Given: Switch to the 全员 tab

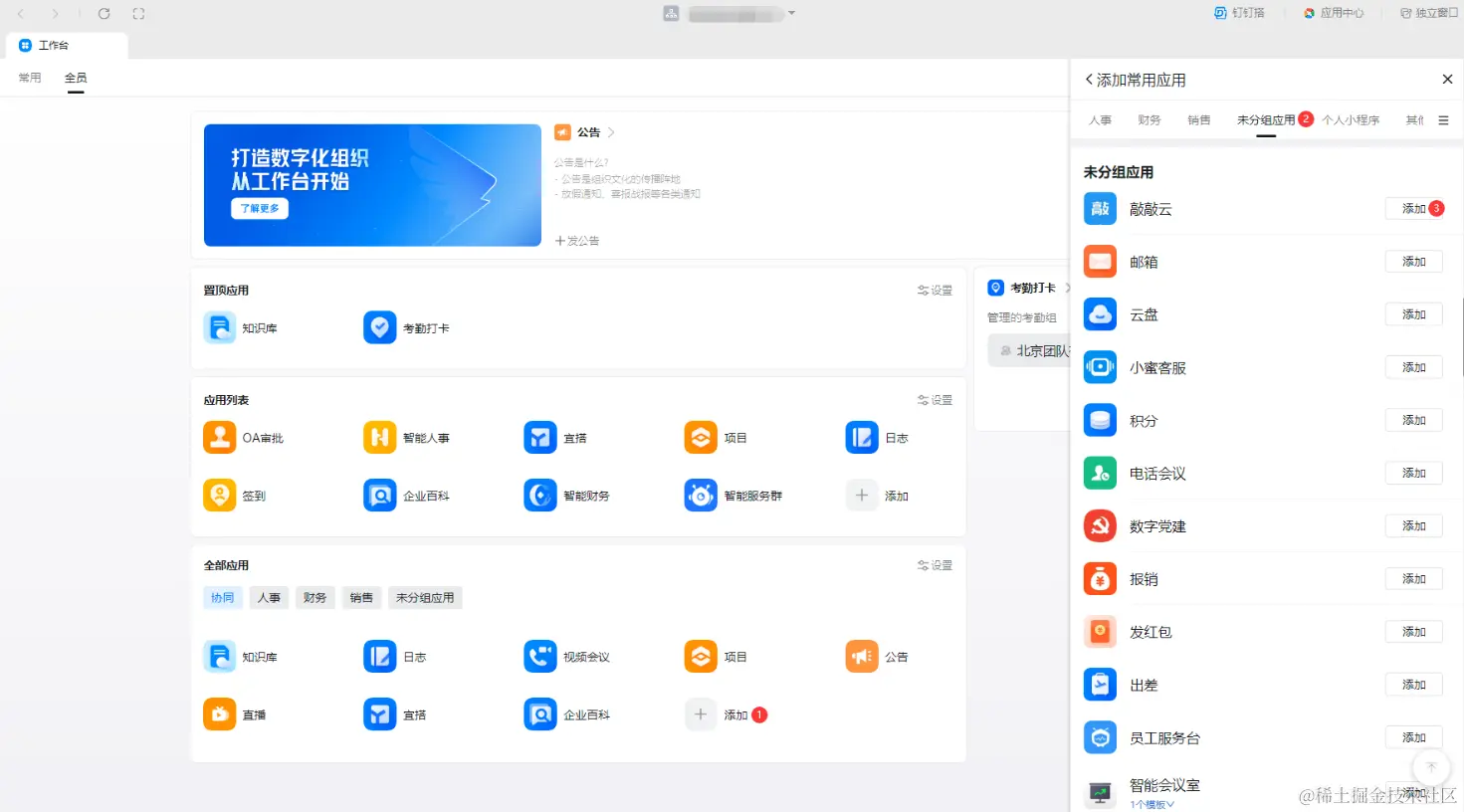Looking at the screenshot, I should click(76, 78).
